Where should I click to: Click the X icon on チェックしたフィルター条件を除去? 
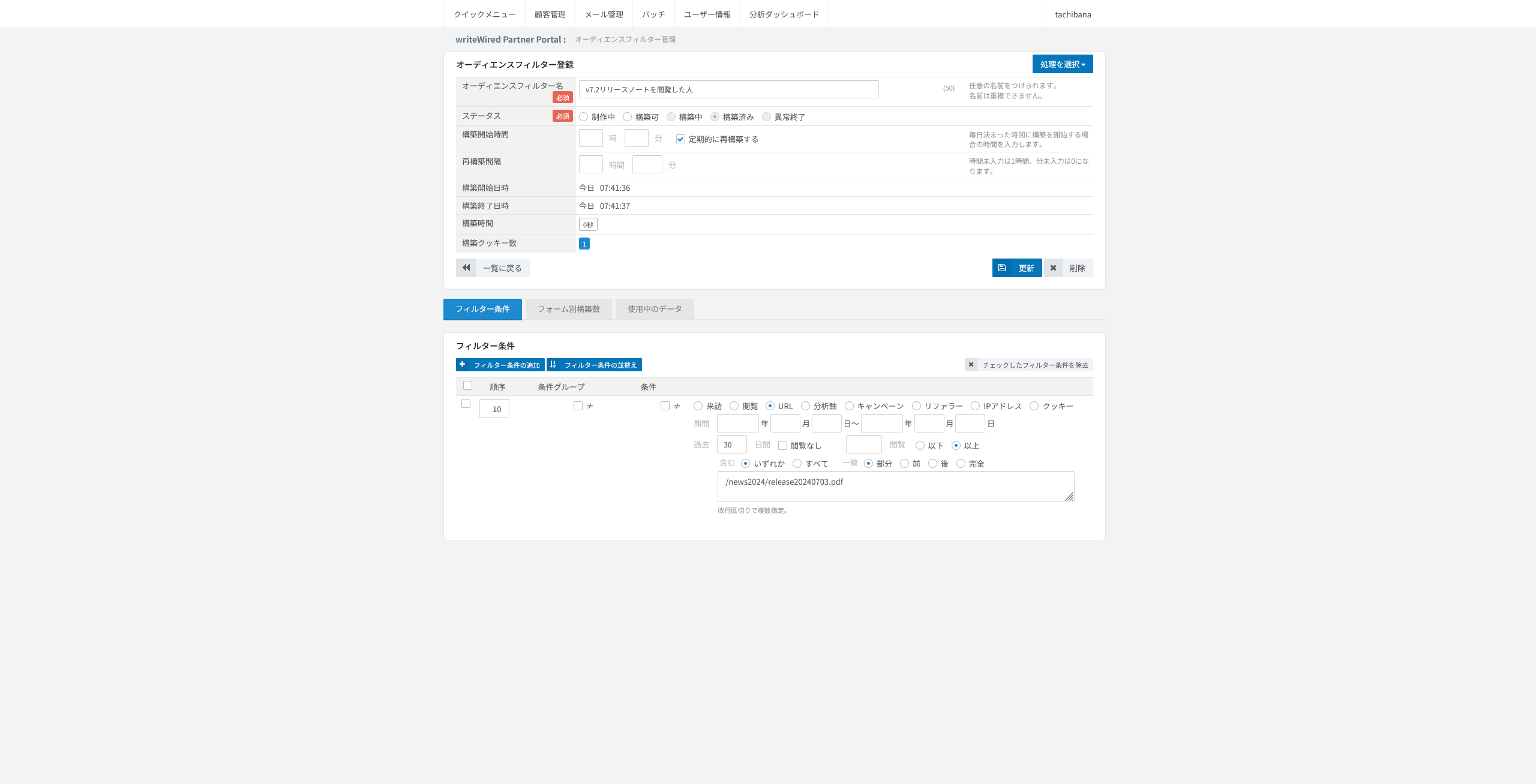(971, 364)
